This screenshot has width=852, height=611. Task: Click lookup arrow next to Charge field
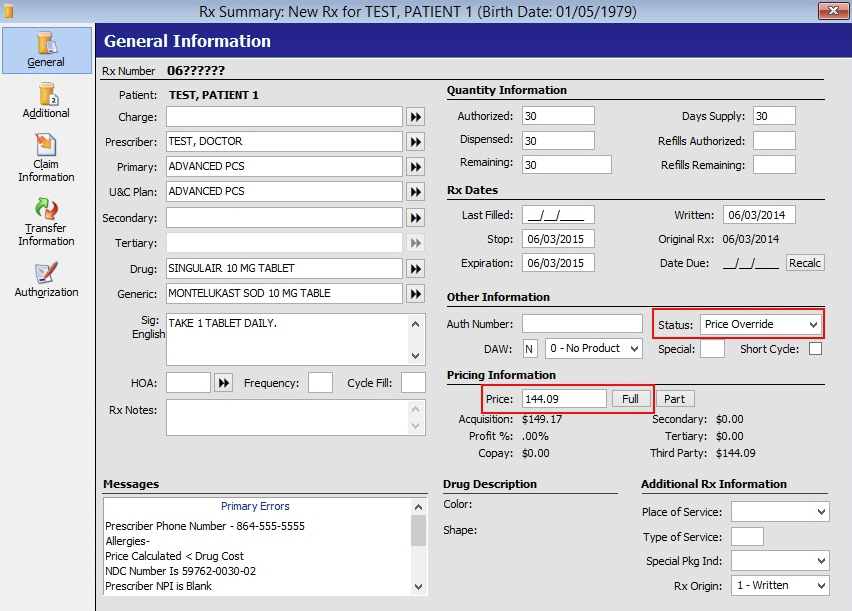[x=416, y=117]
